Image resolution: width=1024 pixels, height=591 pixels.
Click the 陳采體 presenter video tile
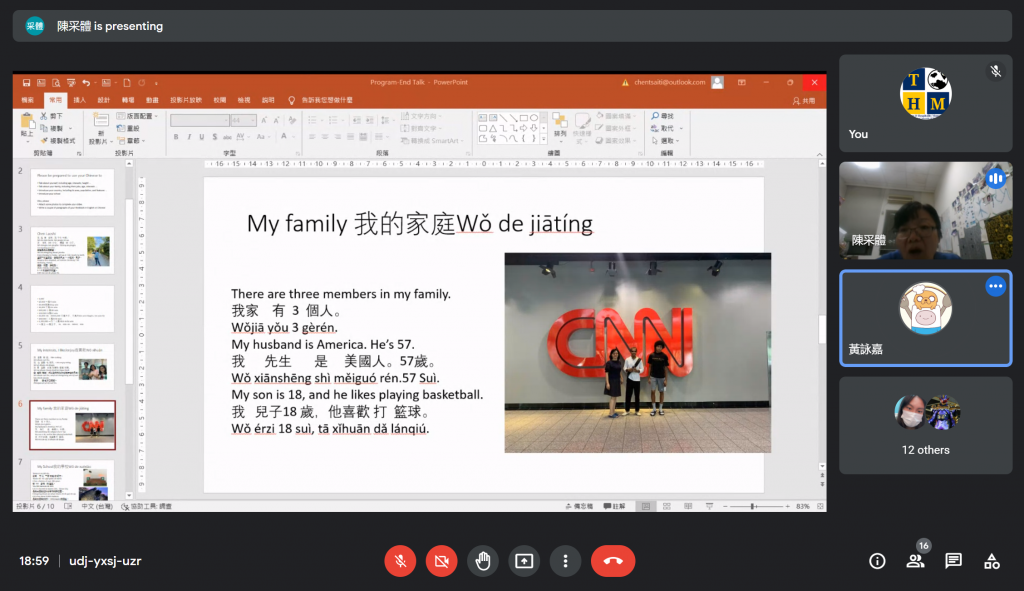coord(925,210)
